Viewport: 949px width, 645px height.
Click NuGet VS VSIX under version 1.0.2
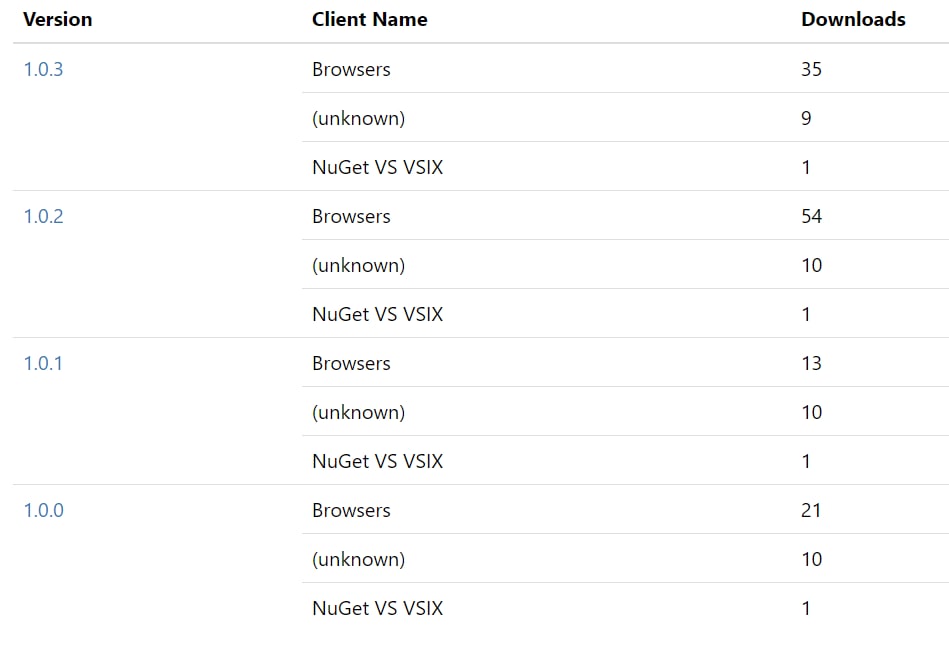pyautogui.click(x=377, y=315)
